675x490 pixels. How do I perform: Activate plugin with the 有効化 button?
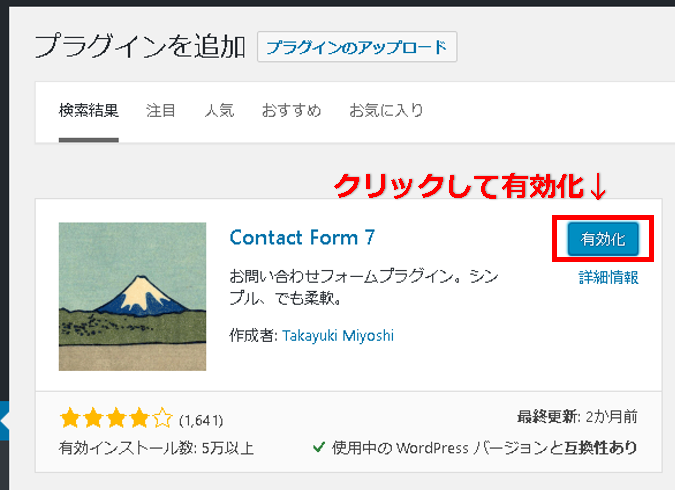(603, 239)
